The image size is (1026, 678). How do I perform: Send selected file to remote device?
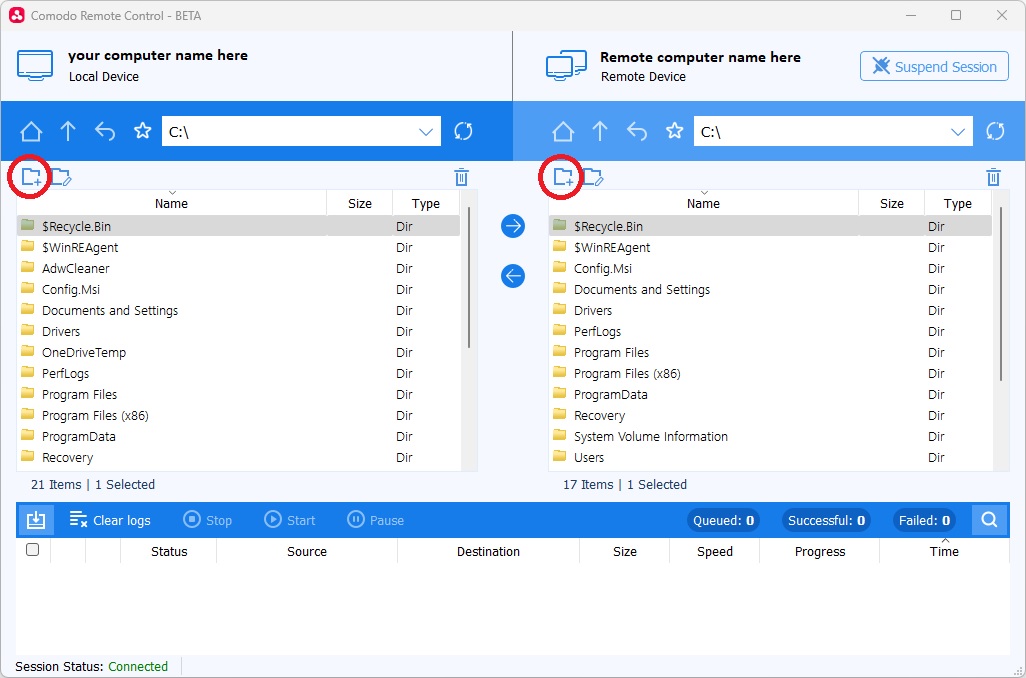513,226
